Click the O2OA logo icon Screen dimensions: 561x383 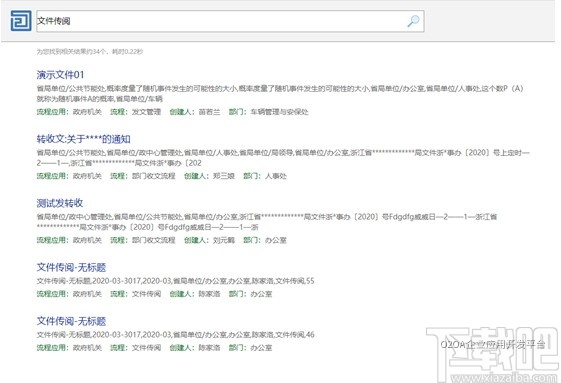[x=21, y=21]
